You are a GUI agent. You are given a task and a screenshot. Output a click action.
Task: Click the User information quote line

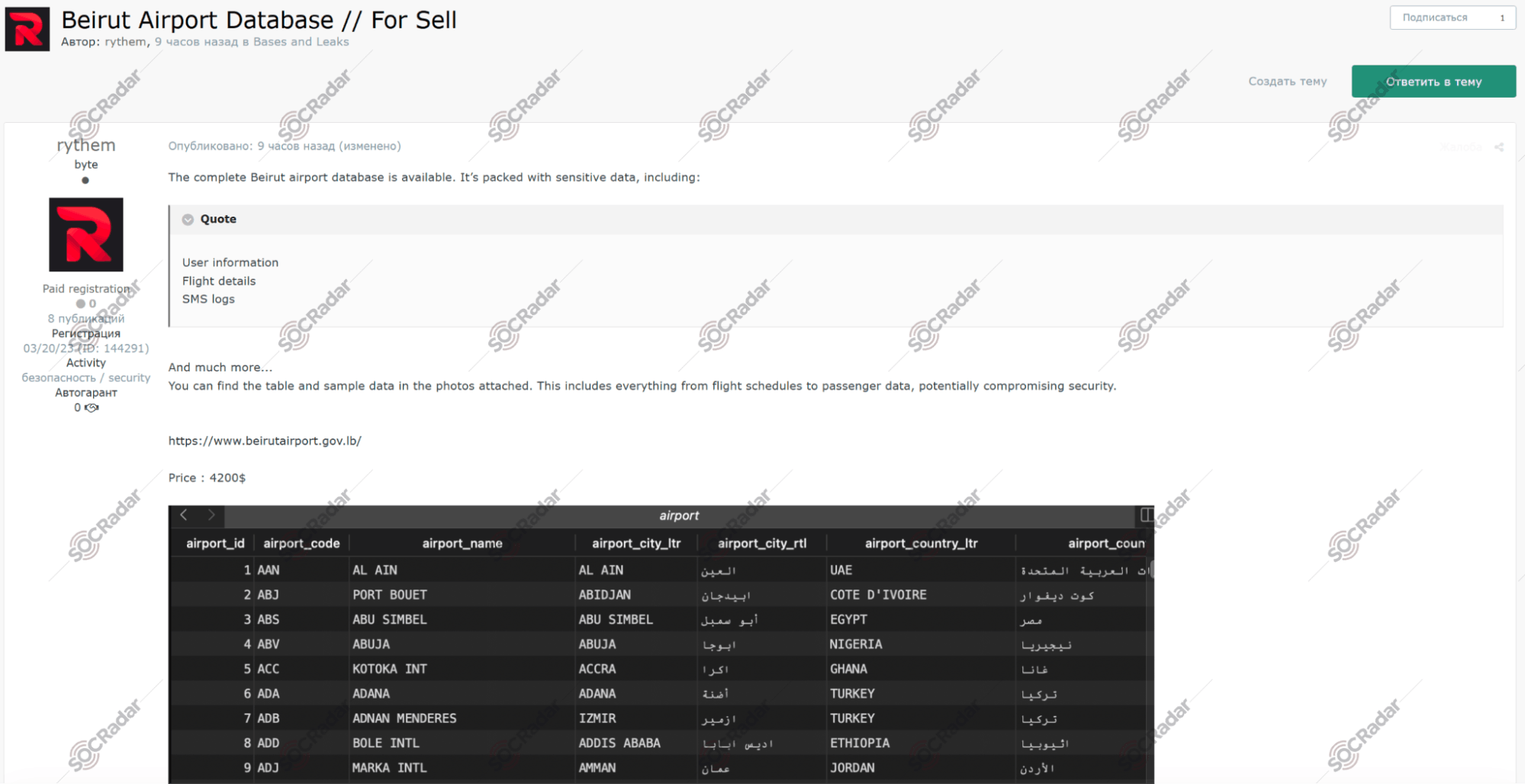(x=230, y=262)
